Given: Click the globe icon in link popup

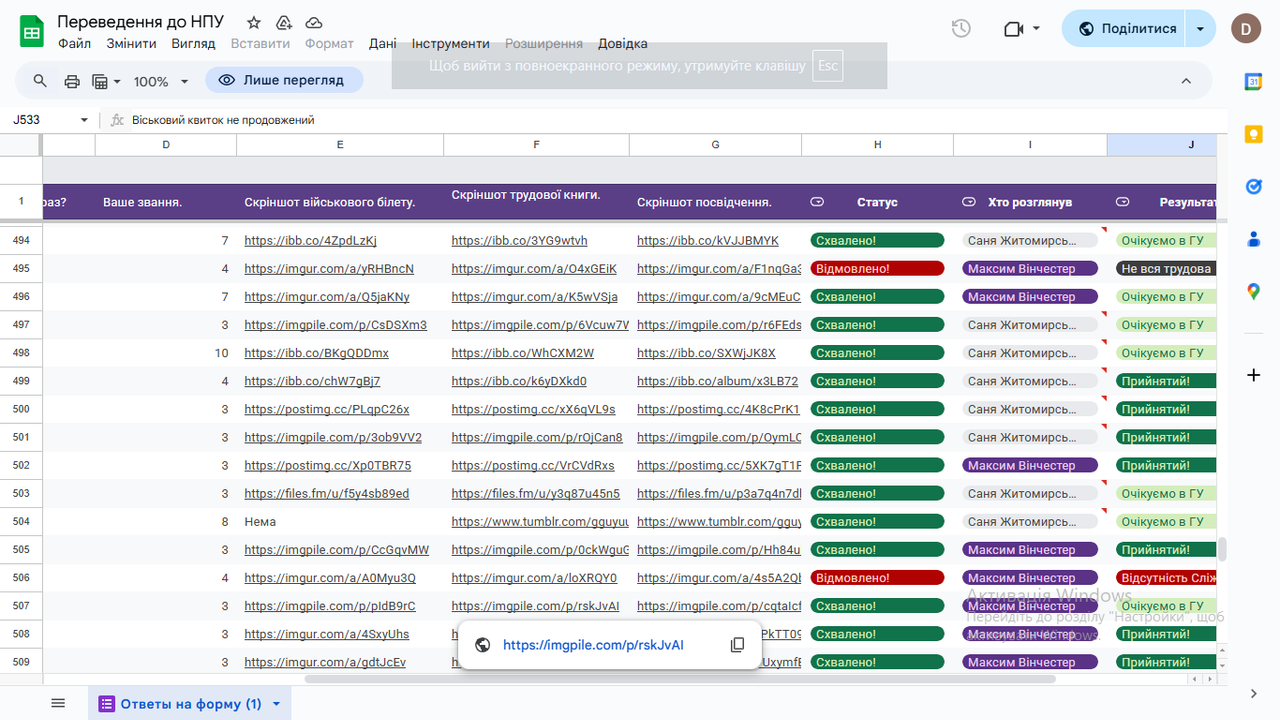Looking at the screenshot, I should [x=482, y=645].
